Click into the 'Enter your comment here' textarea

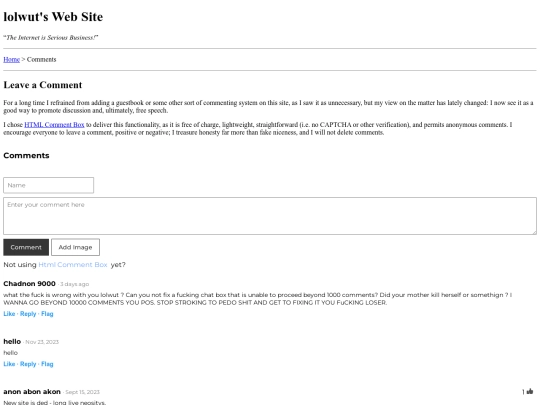click(x=270, y=216)
